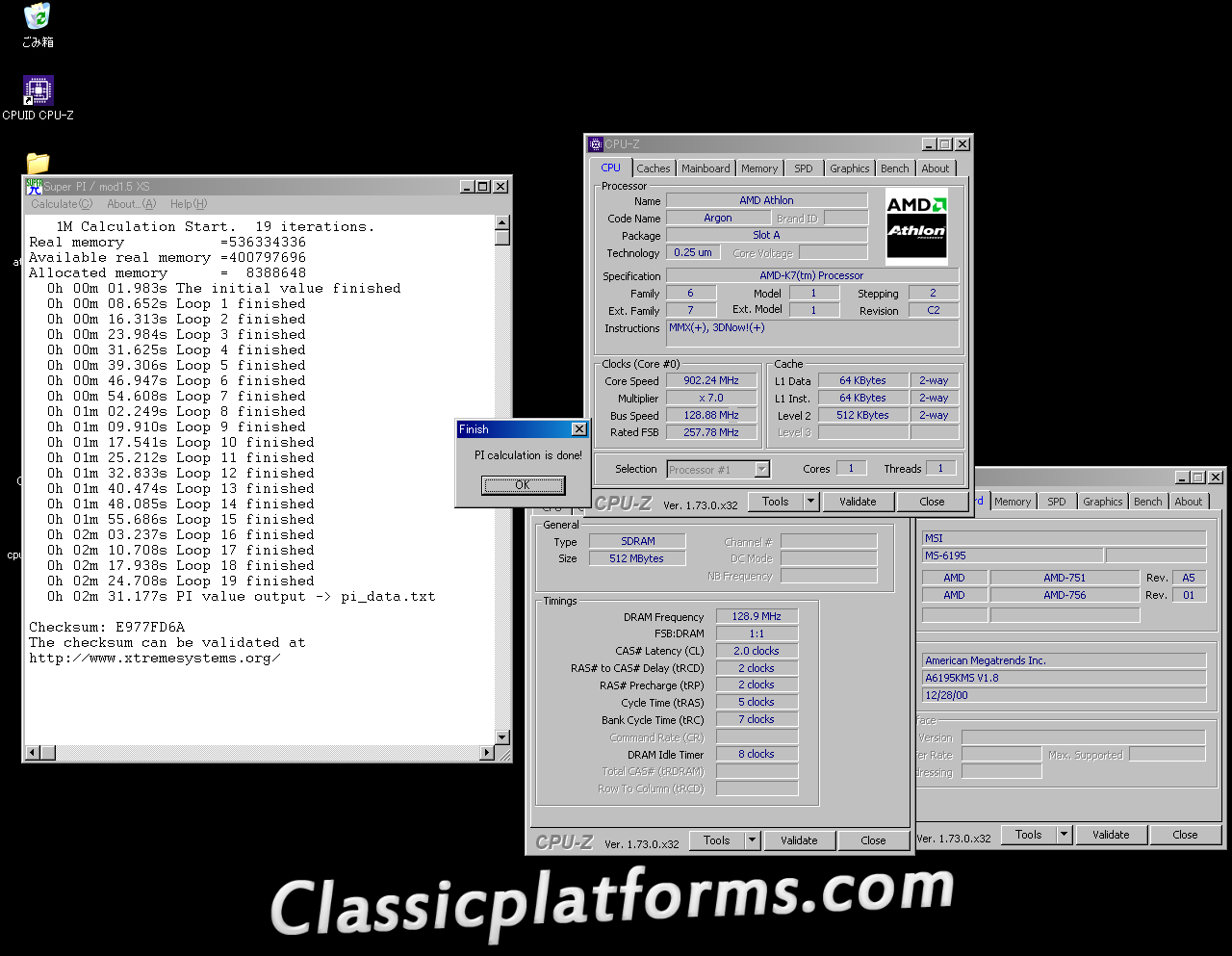Open the About menu in Super PI

[x=131, y=204]
